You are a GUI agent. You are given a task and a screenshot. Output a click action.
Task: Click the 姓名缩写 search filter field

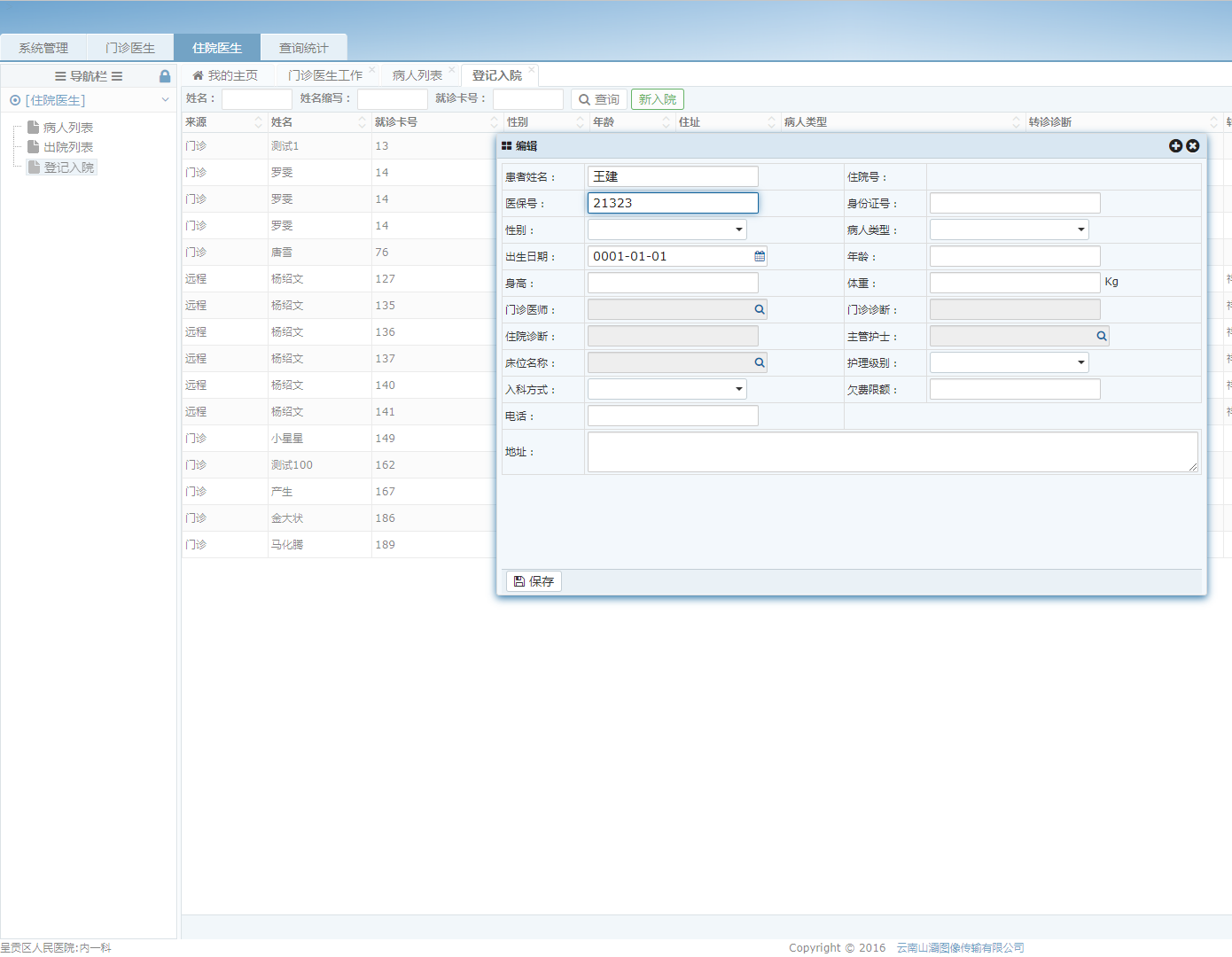pyautogui.click(x=393, y=99)
